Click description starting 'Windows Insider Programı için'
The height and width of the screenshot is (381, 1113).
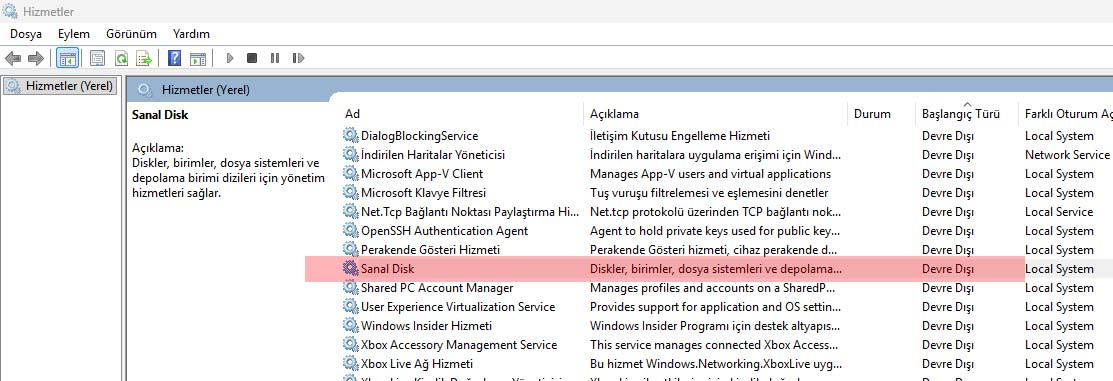[x=716, y=326]
